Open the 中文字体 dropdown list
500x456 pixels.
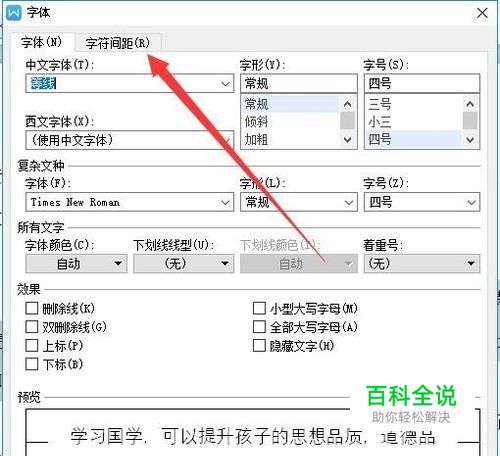pyautogui.click(x=226, y=84)
